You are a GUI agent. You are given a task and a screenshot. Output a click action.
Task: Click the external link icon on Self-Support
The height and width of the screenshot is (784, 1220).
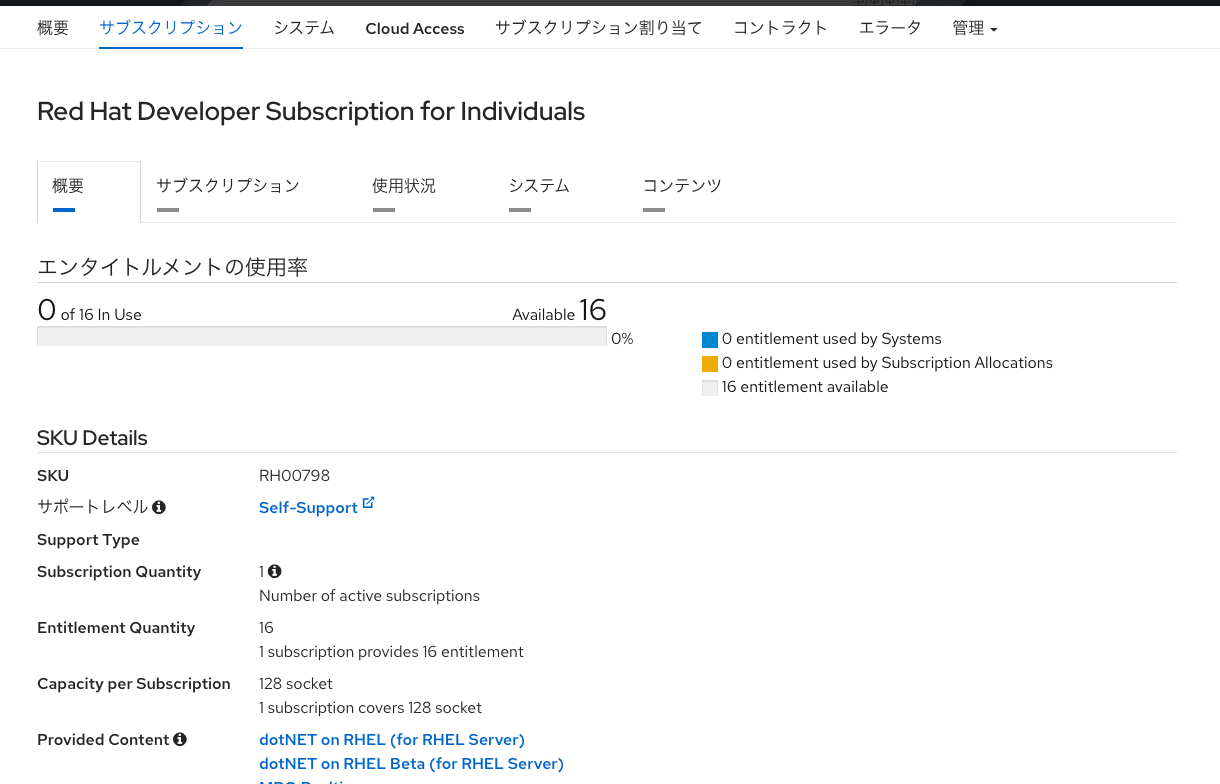point(369,501)
